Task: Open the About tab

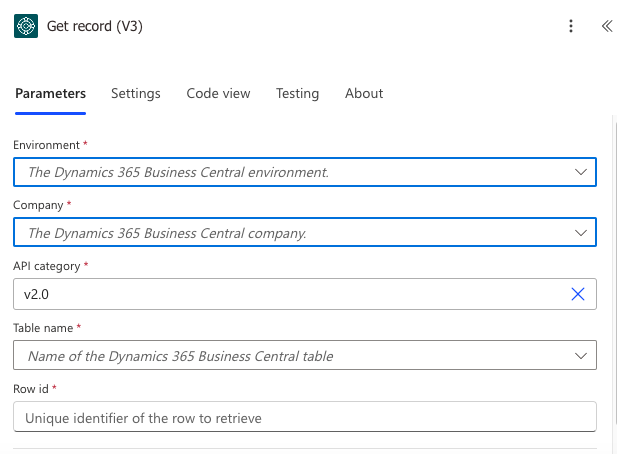Action: 364,94
